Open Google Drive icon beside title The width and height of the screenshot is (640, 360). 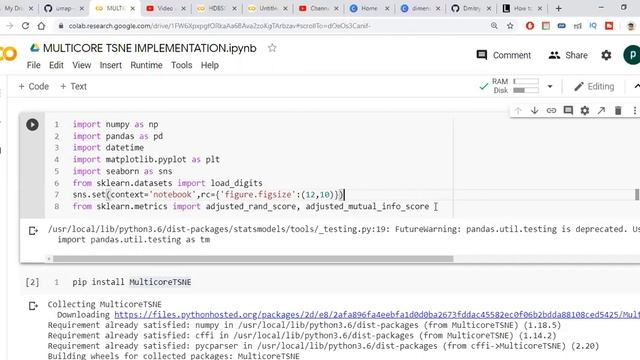tap(35, 48)
